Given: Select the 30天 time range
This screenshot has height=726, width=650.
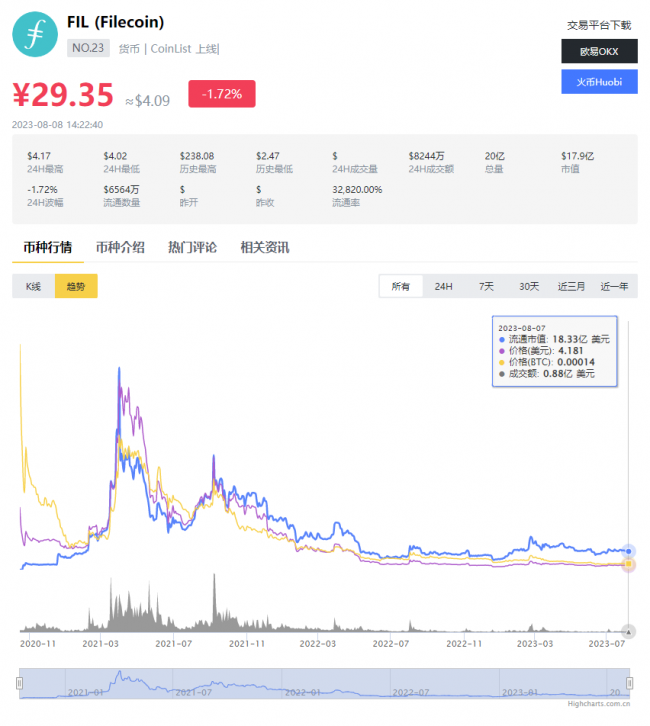Looking at the screenshot, I should click(x=529, y=286).
